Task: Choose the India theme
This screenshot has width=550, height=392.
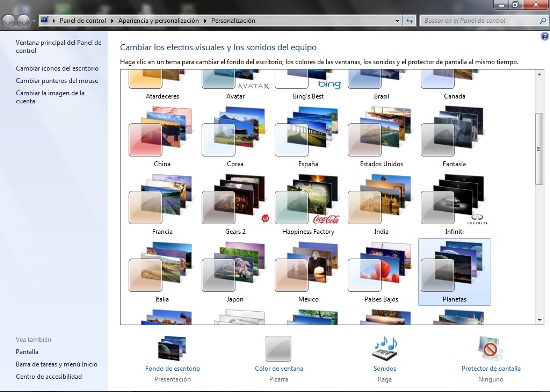Action: (381, 204)
